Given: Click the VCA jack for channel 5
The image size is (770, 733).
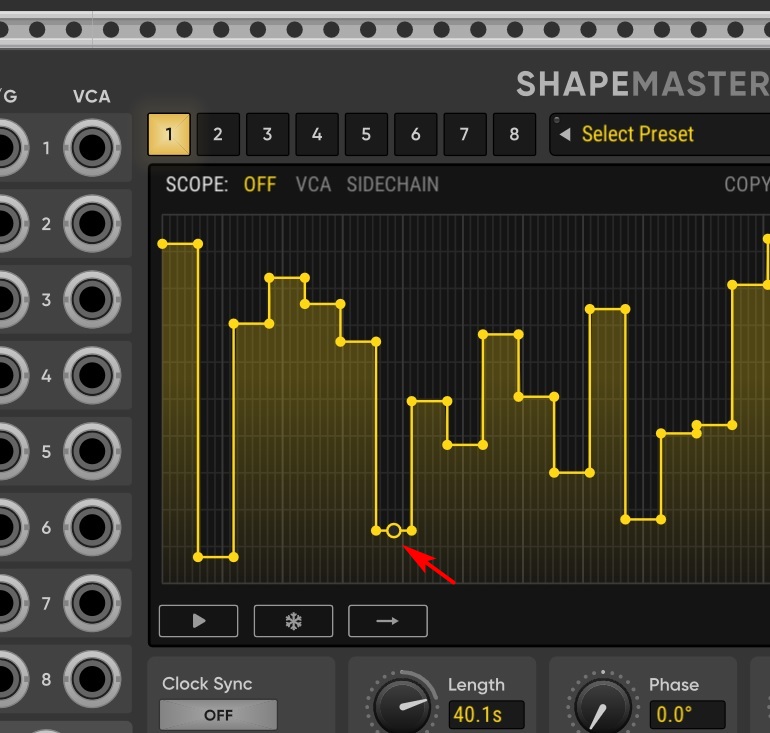Looking at the screenshot, I should tap(92, 452).
